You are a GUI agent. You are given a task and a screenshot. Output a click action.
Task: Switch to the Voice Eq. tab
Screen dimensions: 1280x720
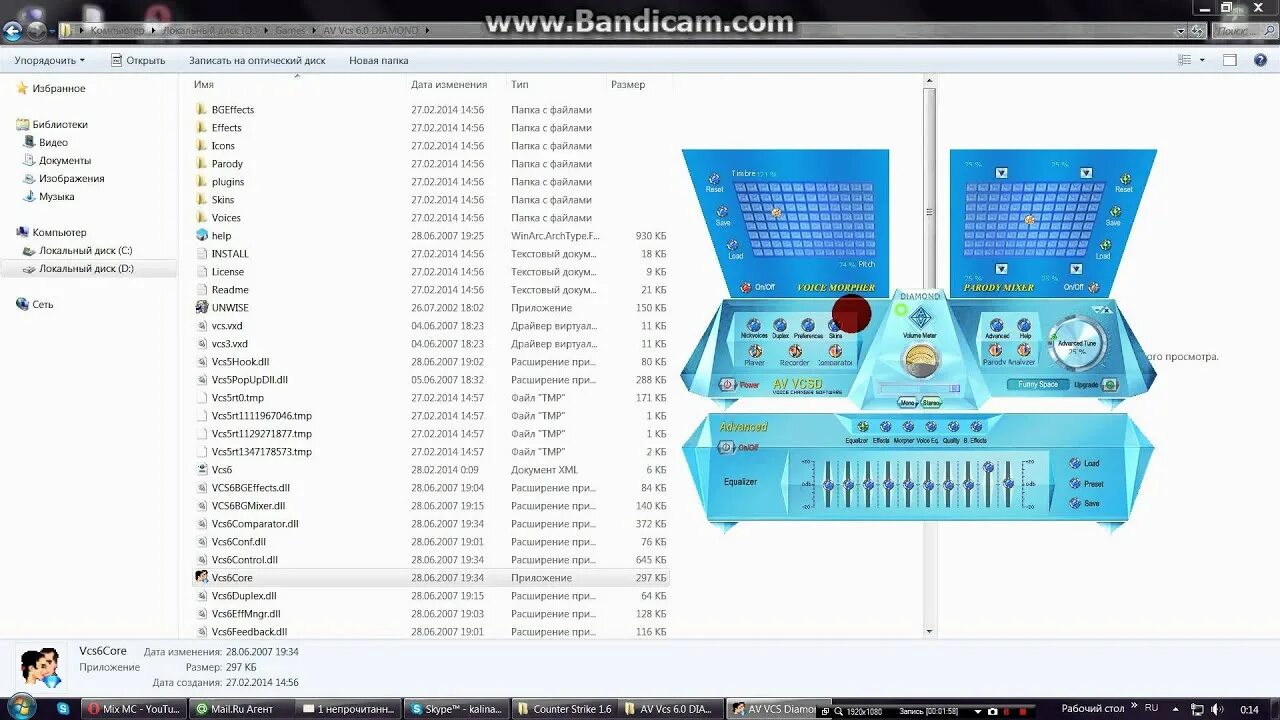tap(929, 428)
